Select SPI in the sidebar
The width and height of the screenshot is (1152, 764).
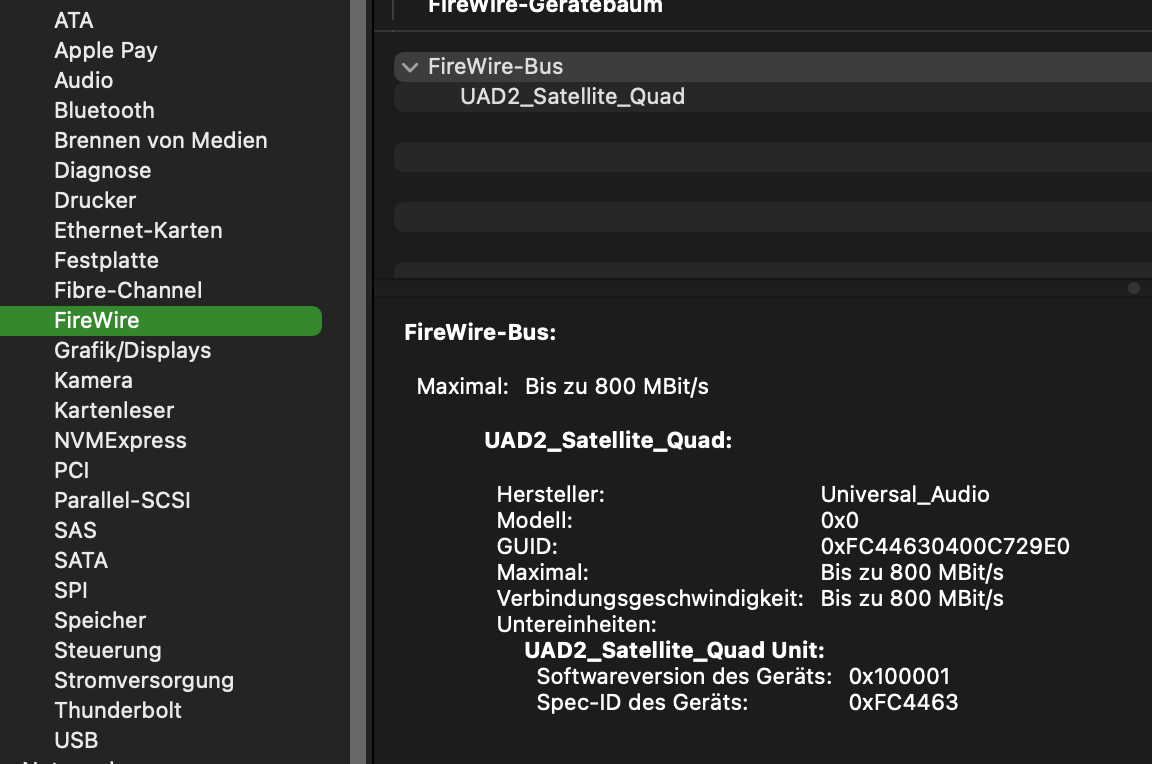coord(71,590)
